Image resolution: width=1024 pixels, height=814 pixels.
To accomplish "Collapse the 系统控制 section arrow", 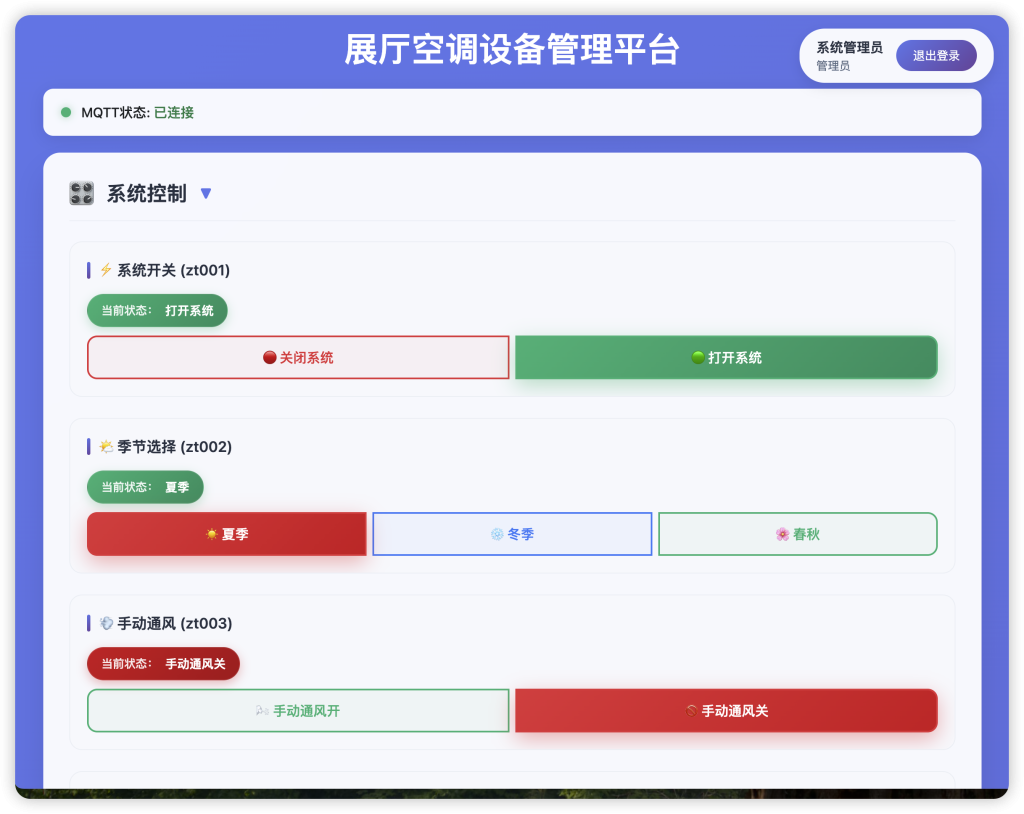I will click(206, 193).
